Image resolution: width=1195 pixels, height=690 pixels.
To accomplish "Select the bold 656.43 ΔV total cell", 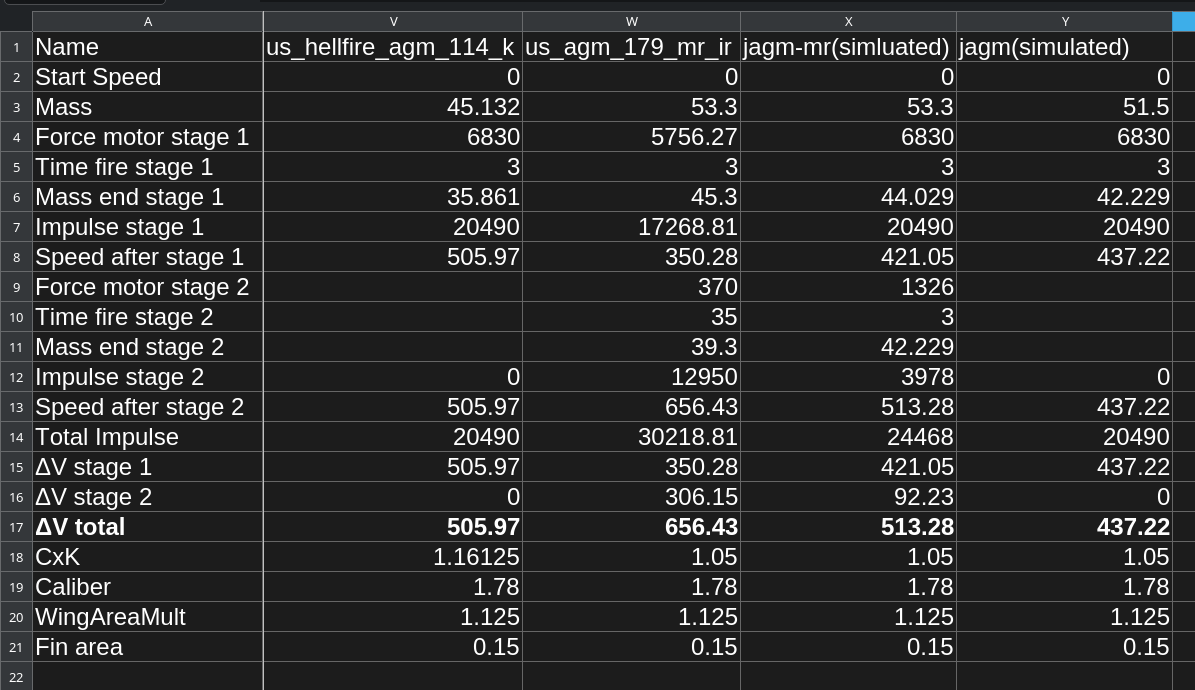I will click(631, 527).
